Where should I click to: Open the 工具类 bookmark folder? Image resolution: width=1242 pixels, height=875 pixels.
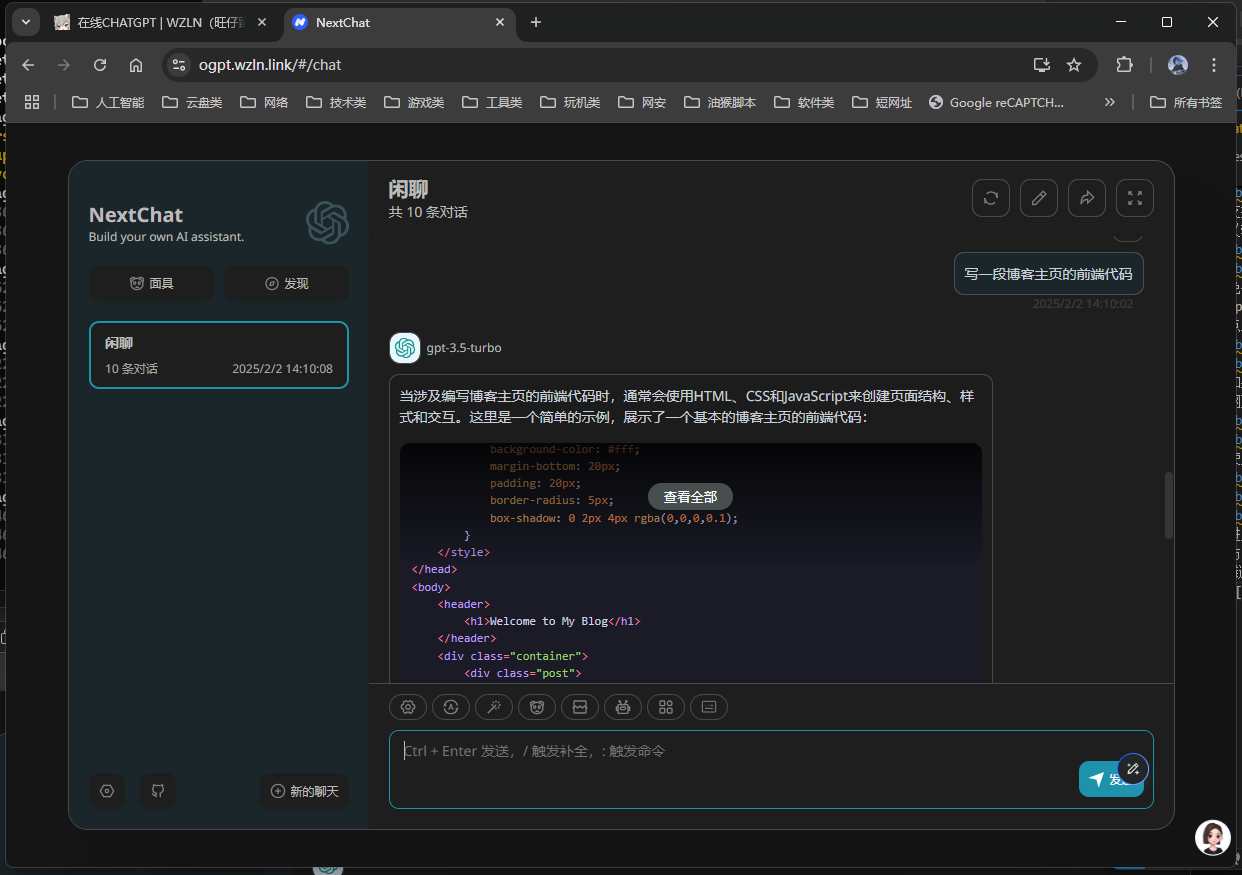(x=492, y=102)
